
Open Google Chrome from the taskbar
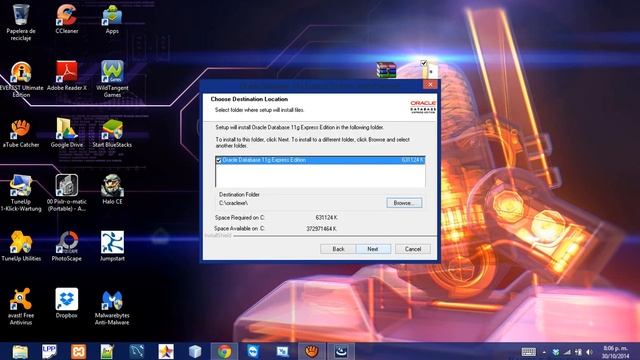[224, 351]
